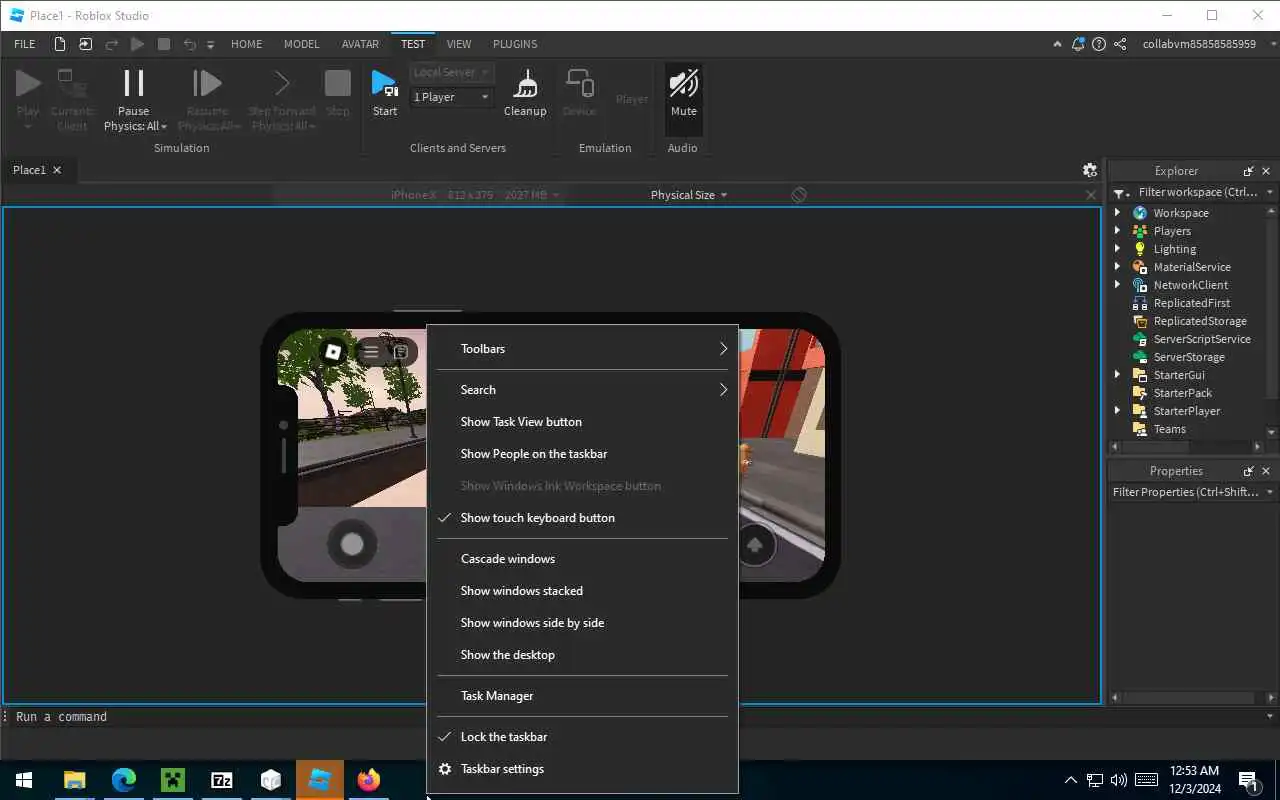1280x800 pixels.
Task: Open Microsoft Edge from the taskbar
Action: (x=124, y=780)
